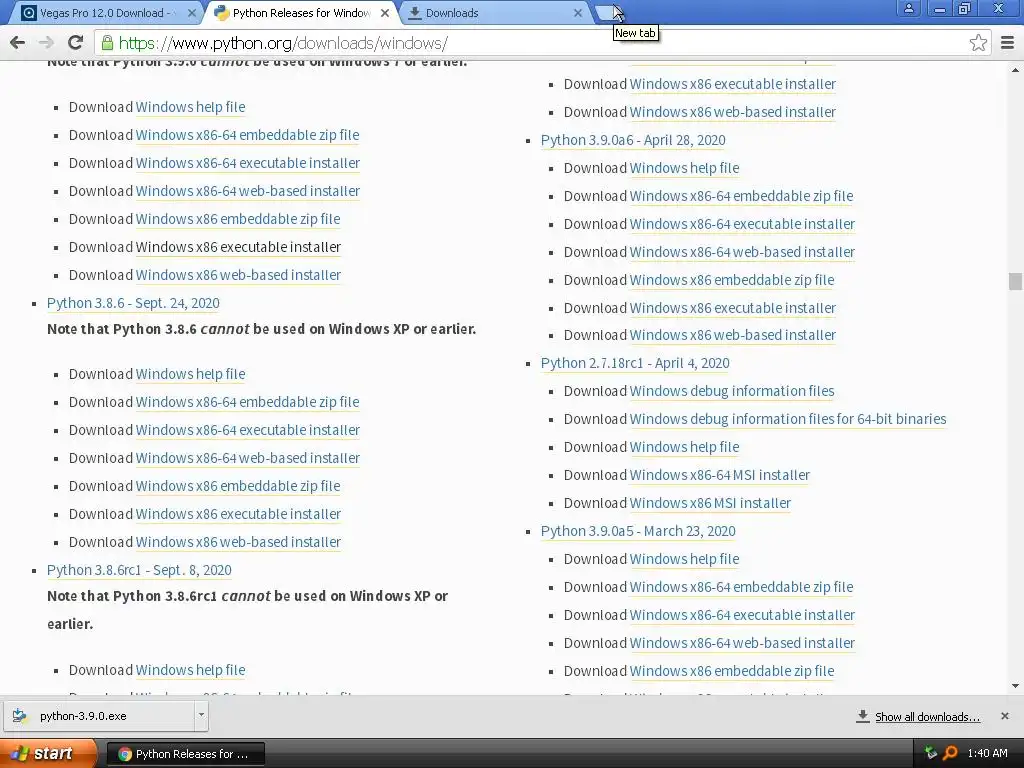Screen dimensions: 1024x768
Task: Click Windows x86-64 embeddable zip file under Python 3.8.6
Action: click(x=248, y=402)
